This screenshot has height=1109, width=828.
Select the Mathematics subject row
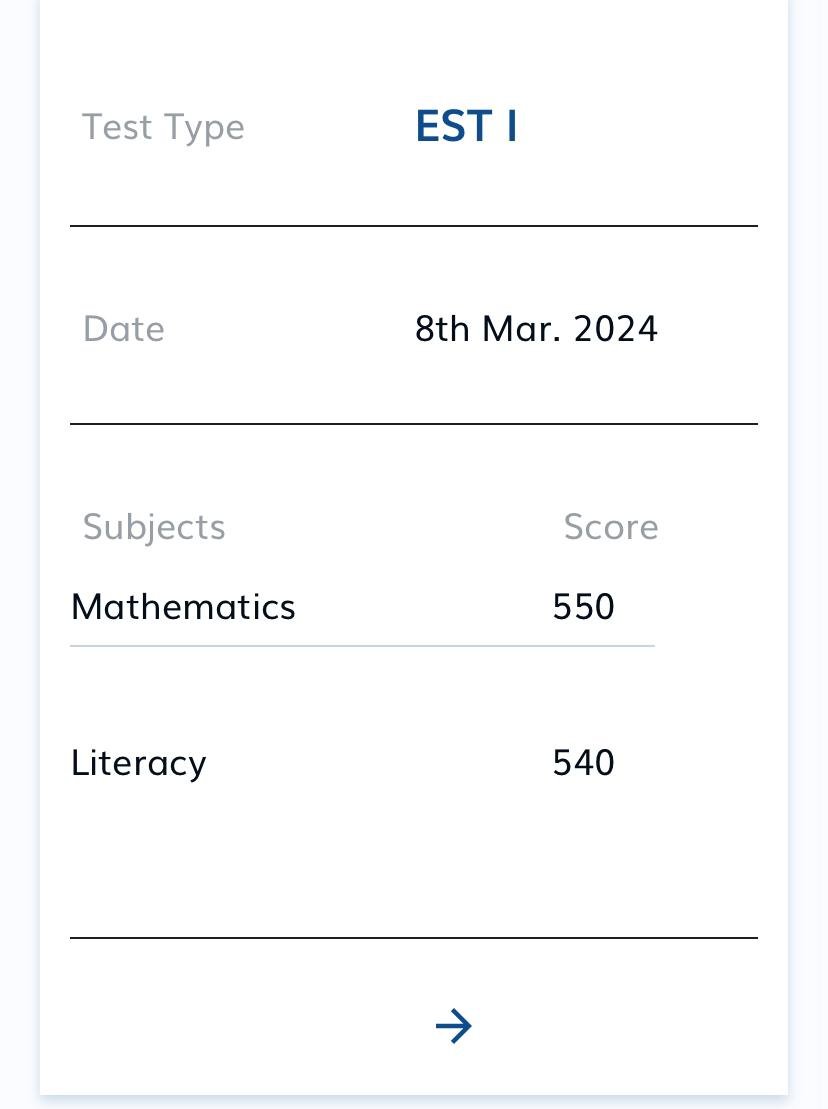click(x=362, y=607)
